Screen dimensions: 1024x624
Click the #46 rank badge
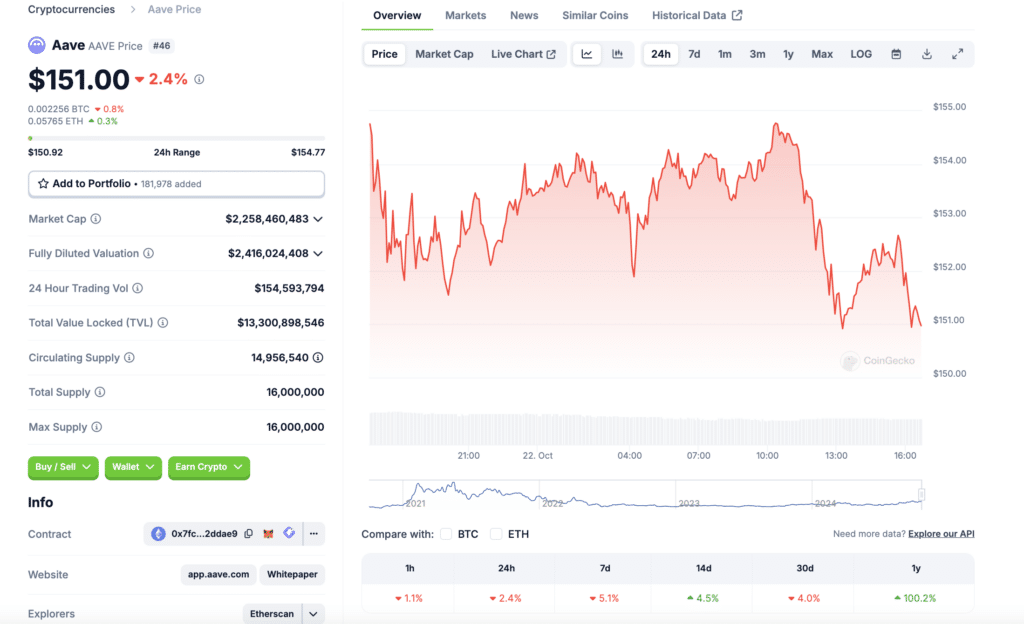161,46
